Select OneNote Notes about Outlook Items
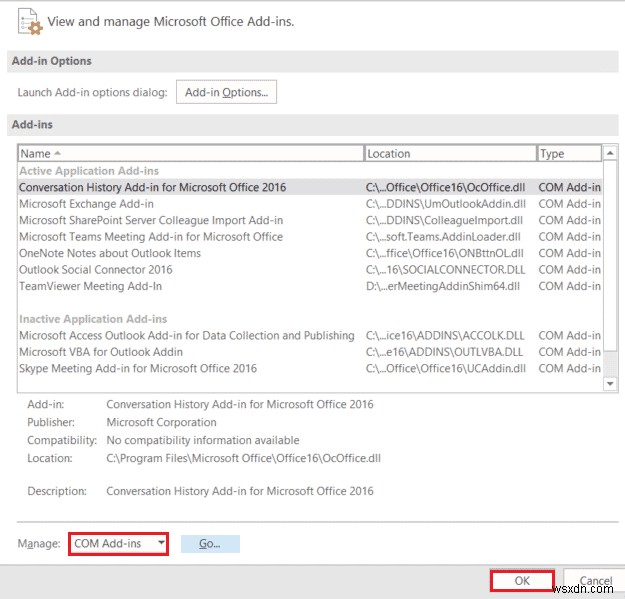Viewport: 625px width, 599px height. [310, 253]
